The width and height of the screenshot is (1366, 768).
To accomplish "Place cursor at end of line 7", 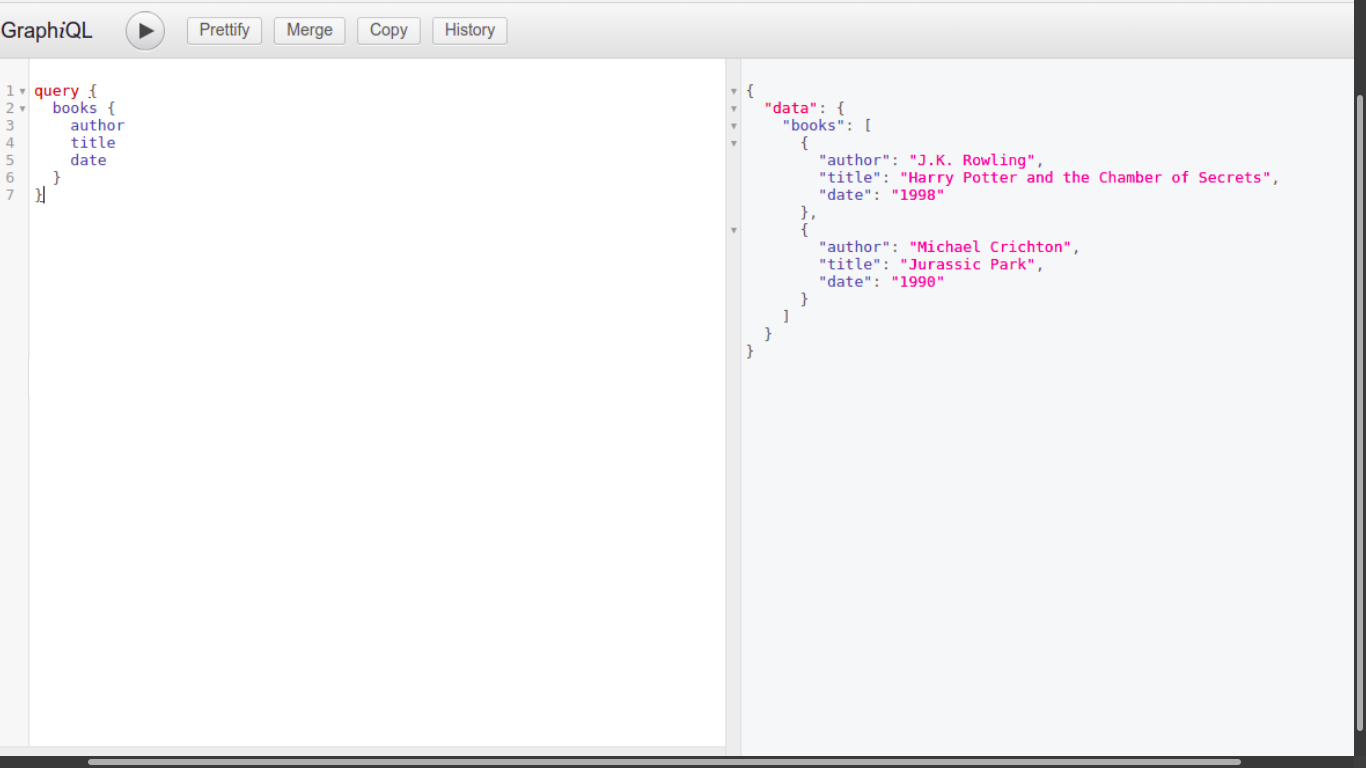I will (45, 195).
